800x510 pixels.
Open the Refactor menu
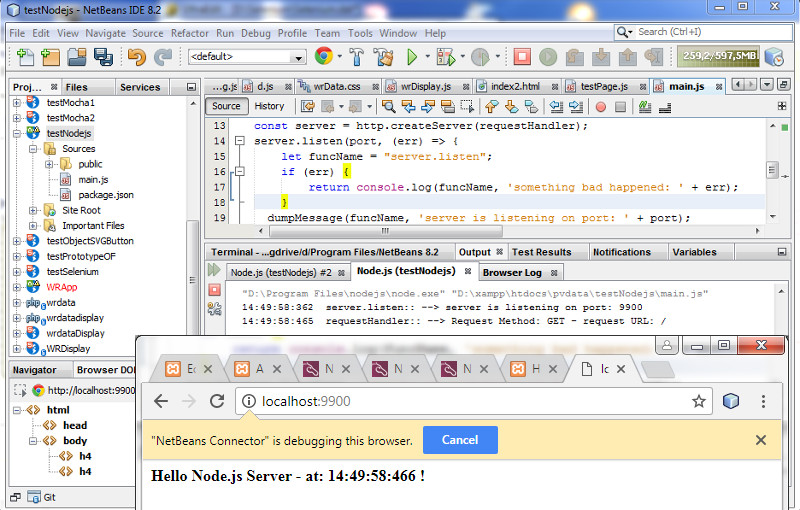(190, 33)
